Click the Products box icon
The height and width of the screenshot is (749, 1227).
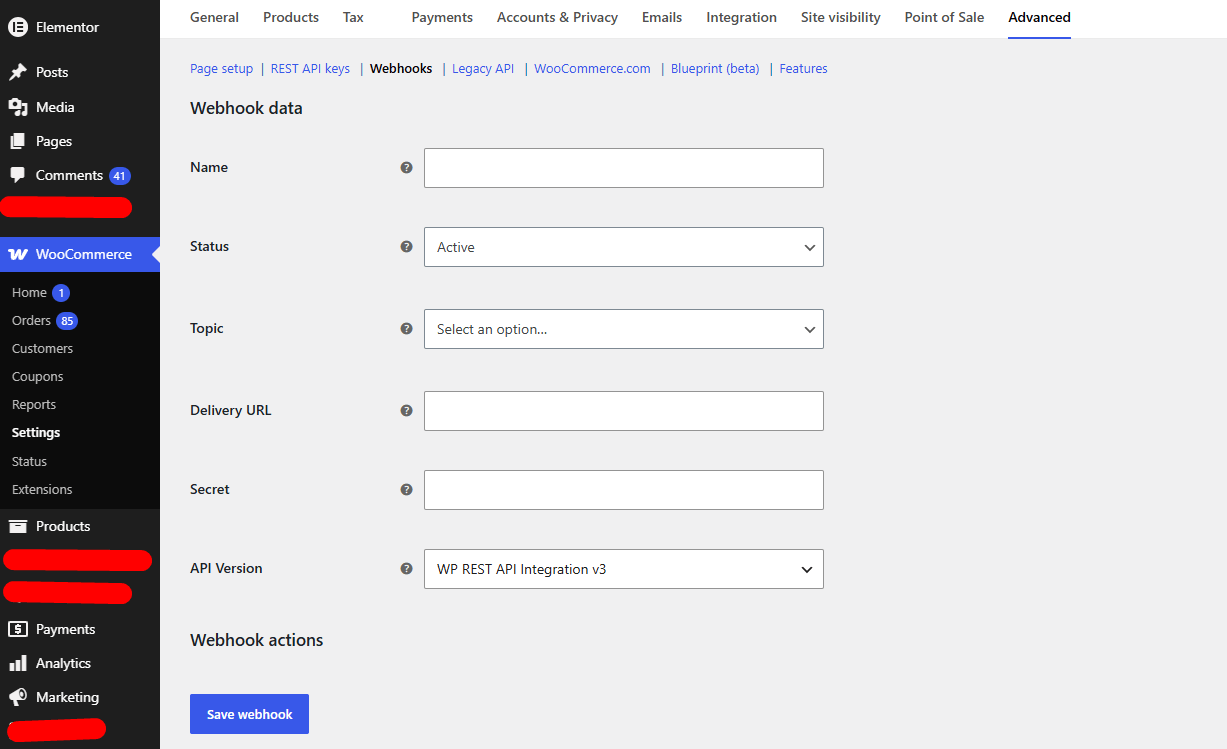pos(17,526)
